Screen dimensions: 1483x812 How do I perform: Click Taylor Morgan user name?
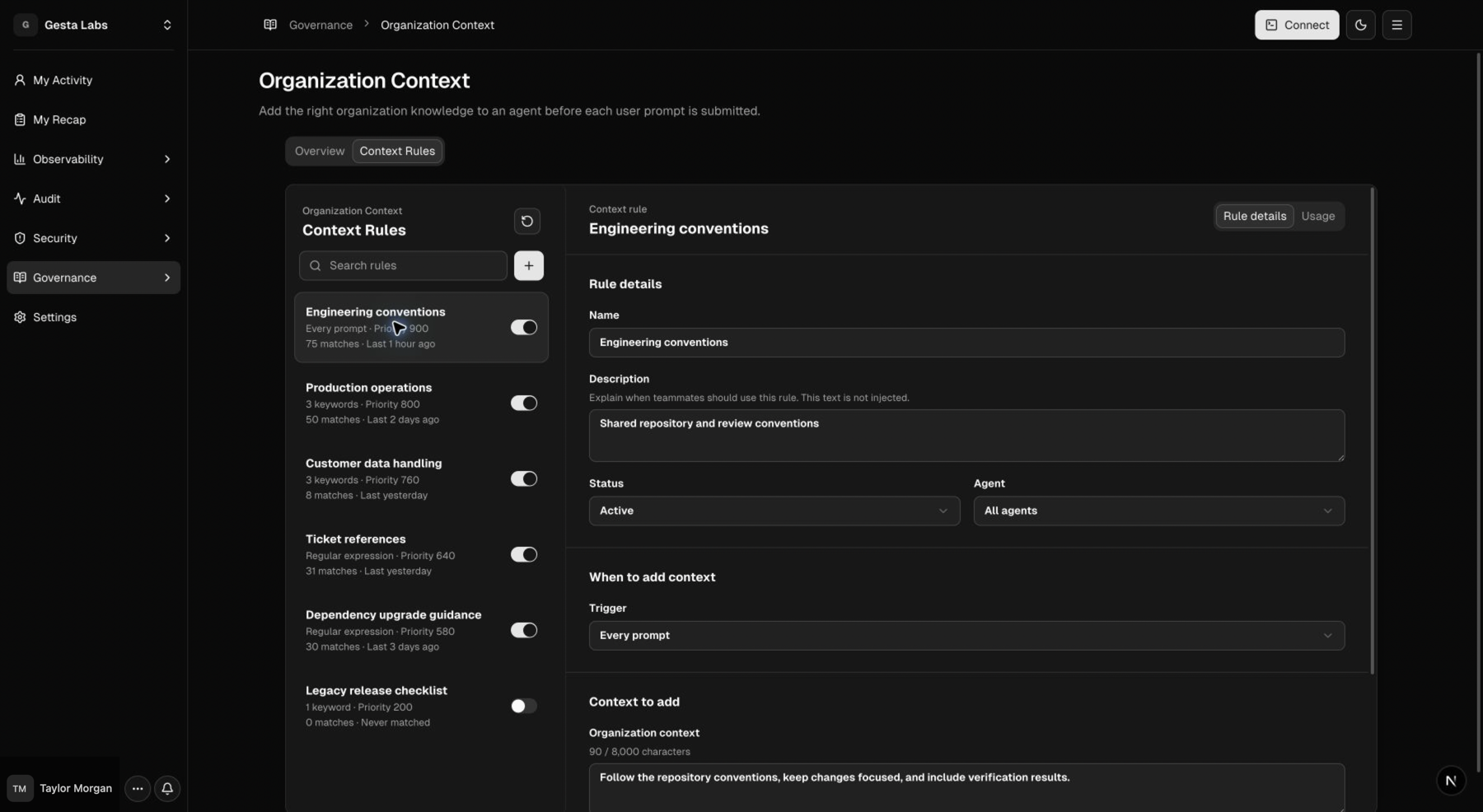(x=76, y=788)
